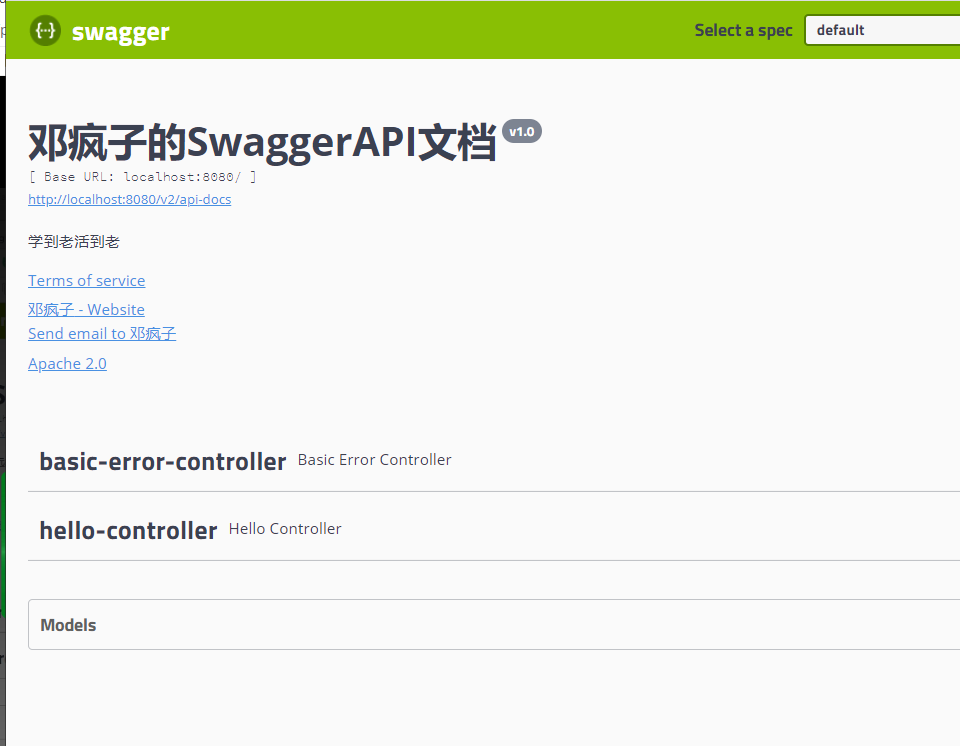Click the v1.0 version badge

pos(522,132)
